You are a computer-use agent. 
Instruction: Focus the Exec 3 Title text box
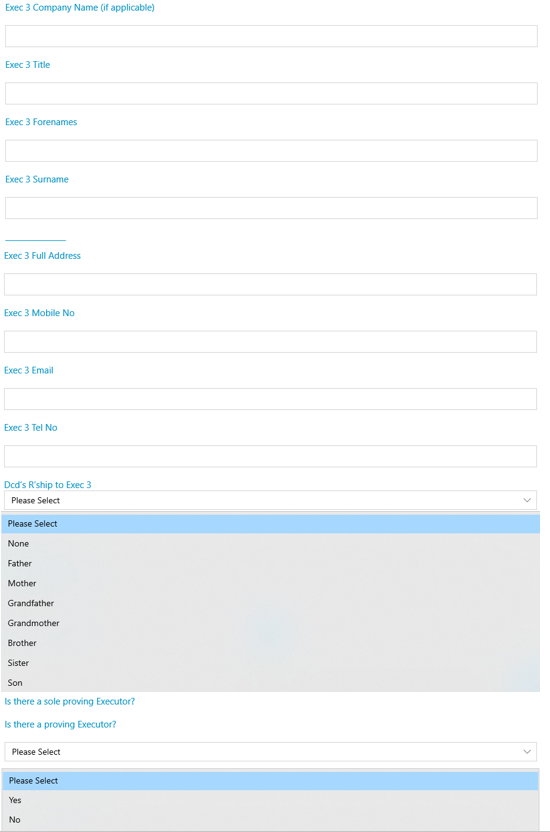tap(271, 93)
